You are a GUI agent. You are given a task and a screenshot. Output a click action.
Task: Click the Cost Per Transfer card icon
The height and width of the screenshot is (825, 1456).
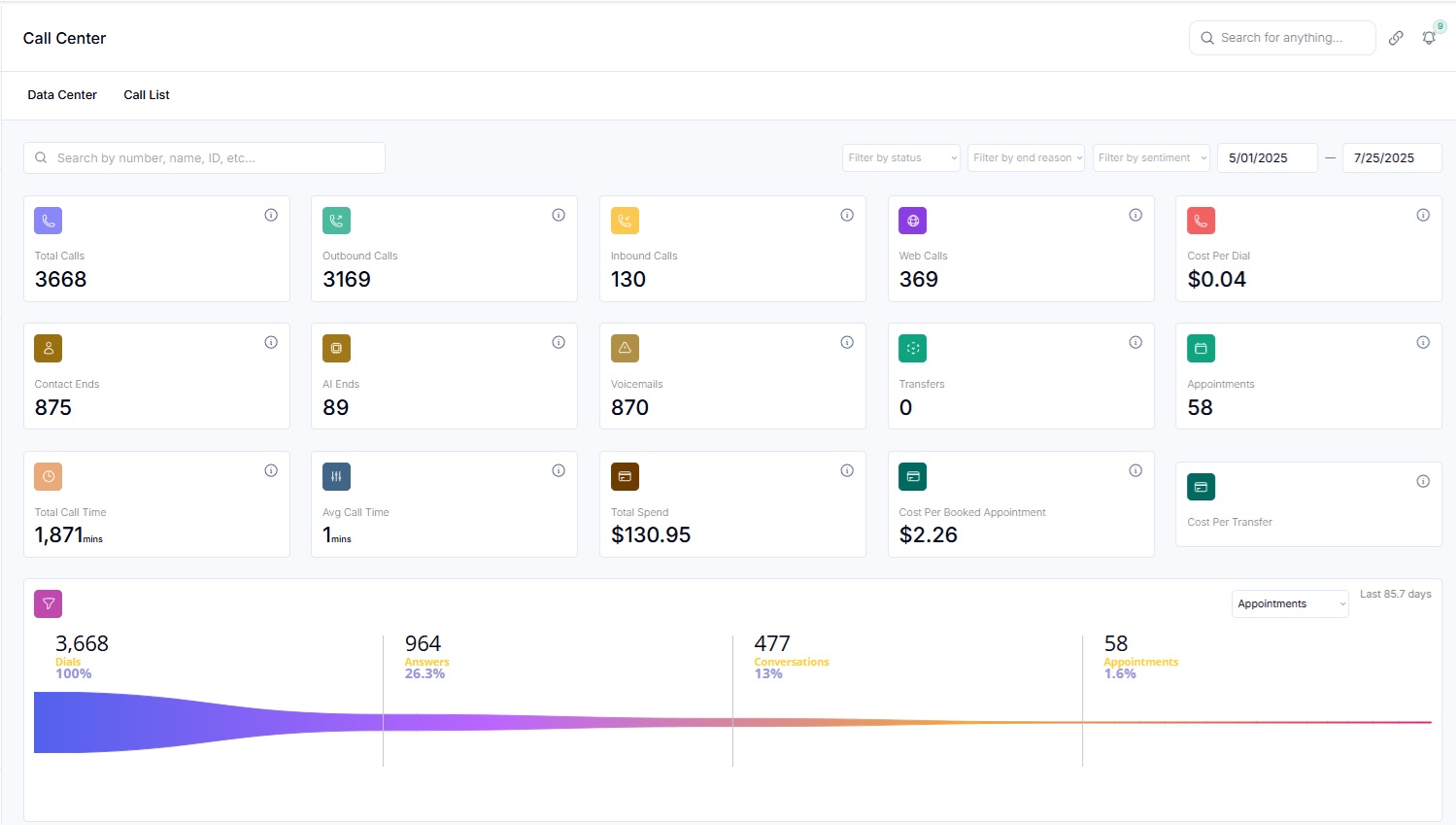click(1202, 487)
